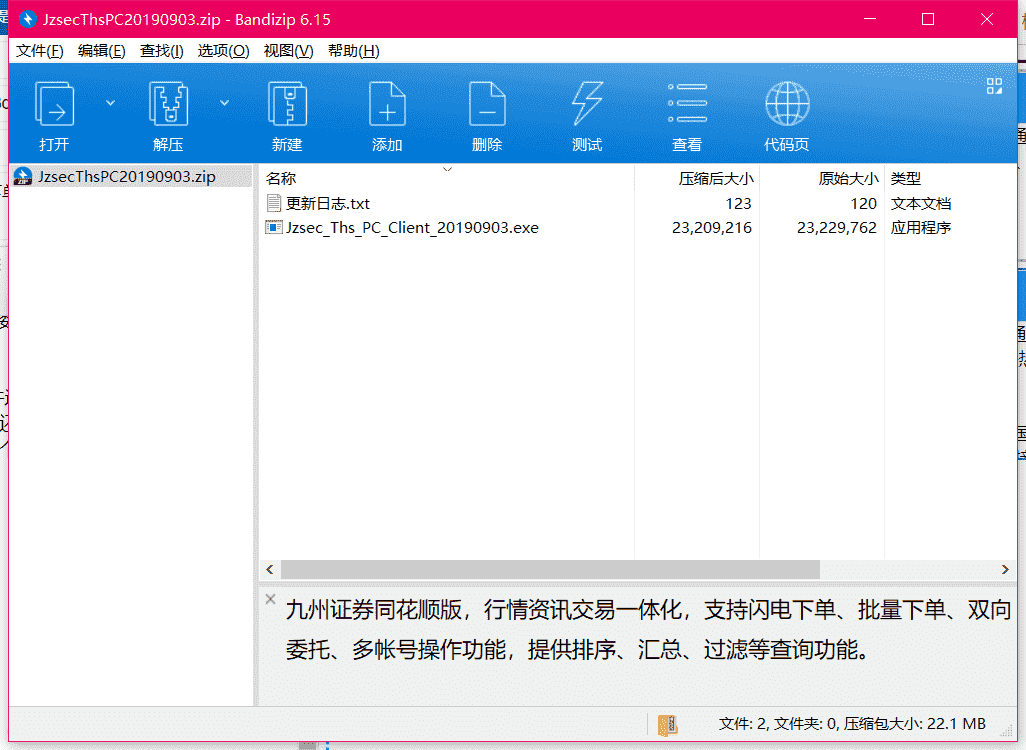The image size is (1026, 750).
Task: Sort by the 类型 column header
Action: 906,178
